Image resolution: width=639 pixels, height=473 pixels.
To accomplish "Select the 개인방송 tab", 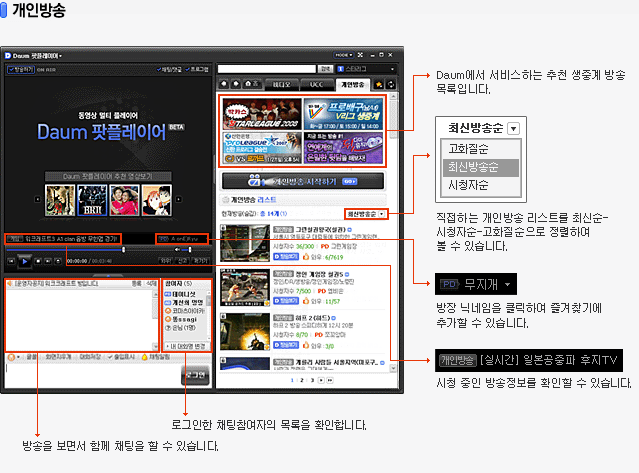I will click(x=353, y=84).
